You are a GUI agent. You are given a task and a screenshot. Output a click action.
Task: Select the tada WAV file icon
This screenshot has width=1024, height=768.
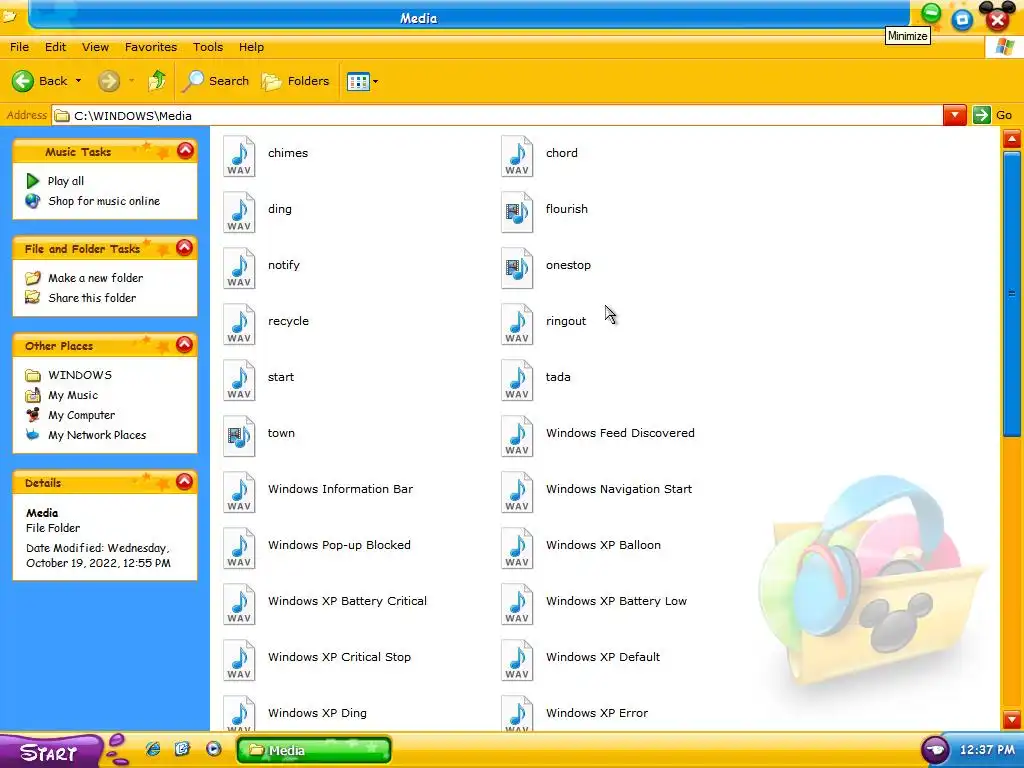[x=517, y=379]
